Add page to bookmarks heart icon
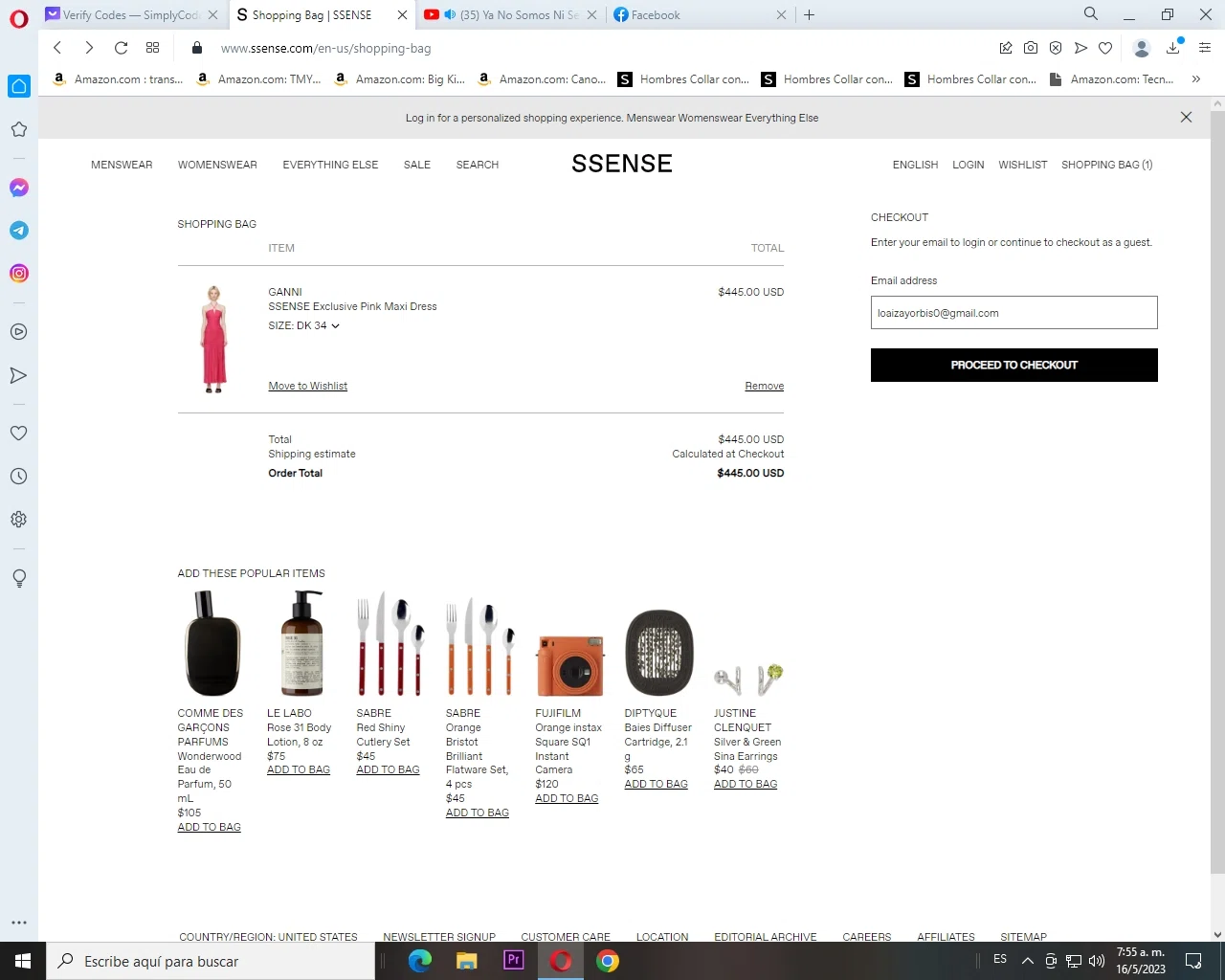Viewport: 1225px width, 980px height. (x=1105, y=48)
